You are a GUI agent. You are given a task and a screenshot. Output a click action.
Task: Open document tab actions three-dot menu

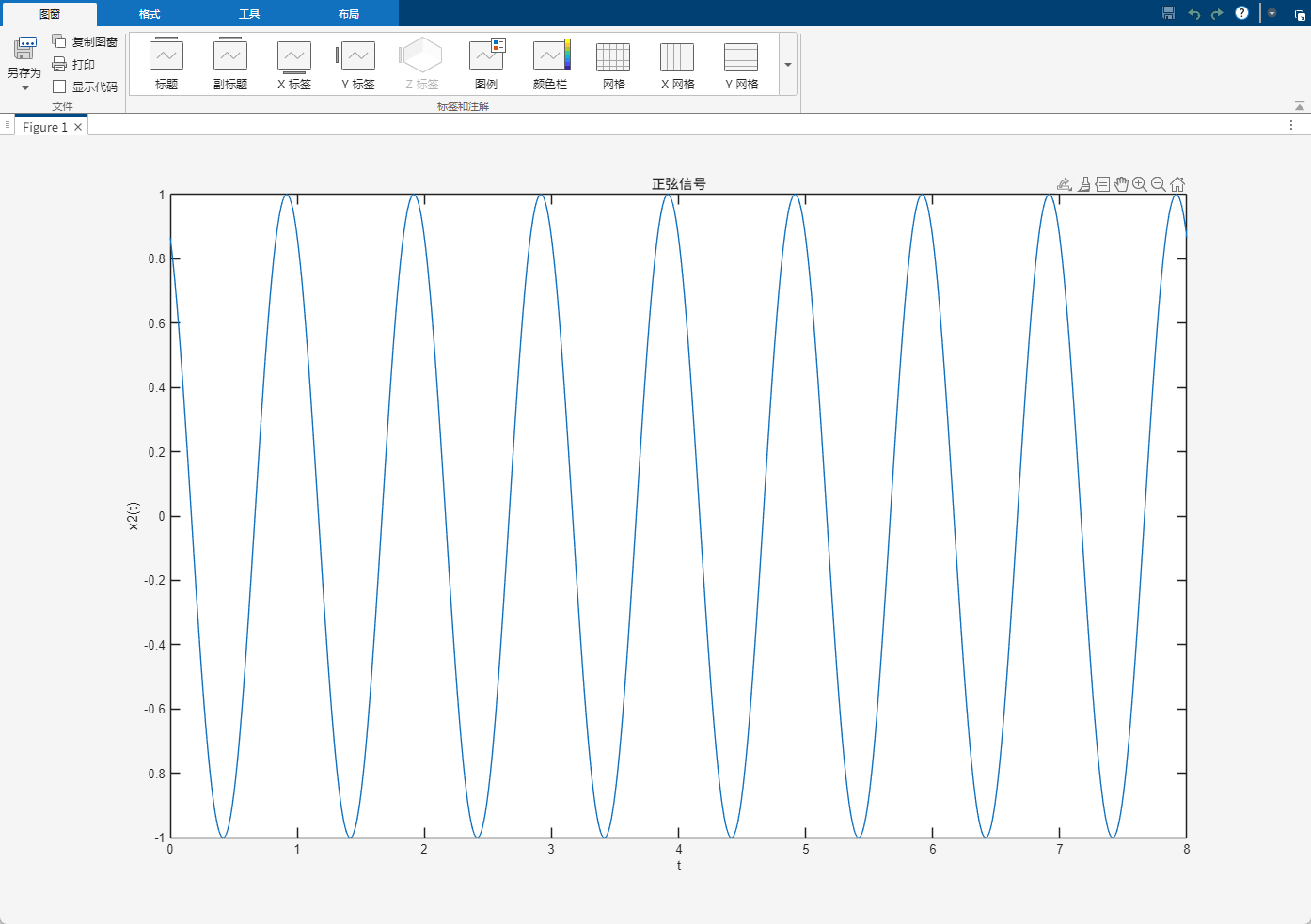1292,125
